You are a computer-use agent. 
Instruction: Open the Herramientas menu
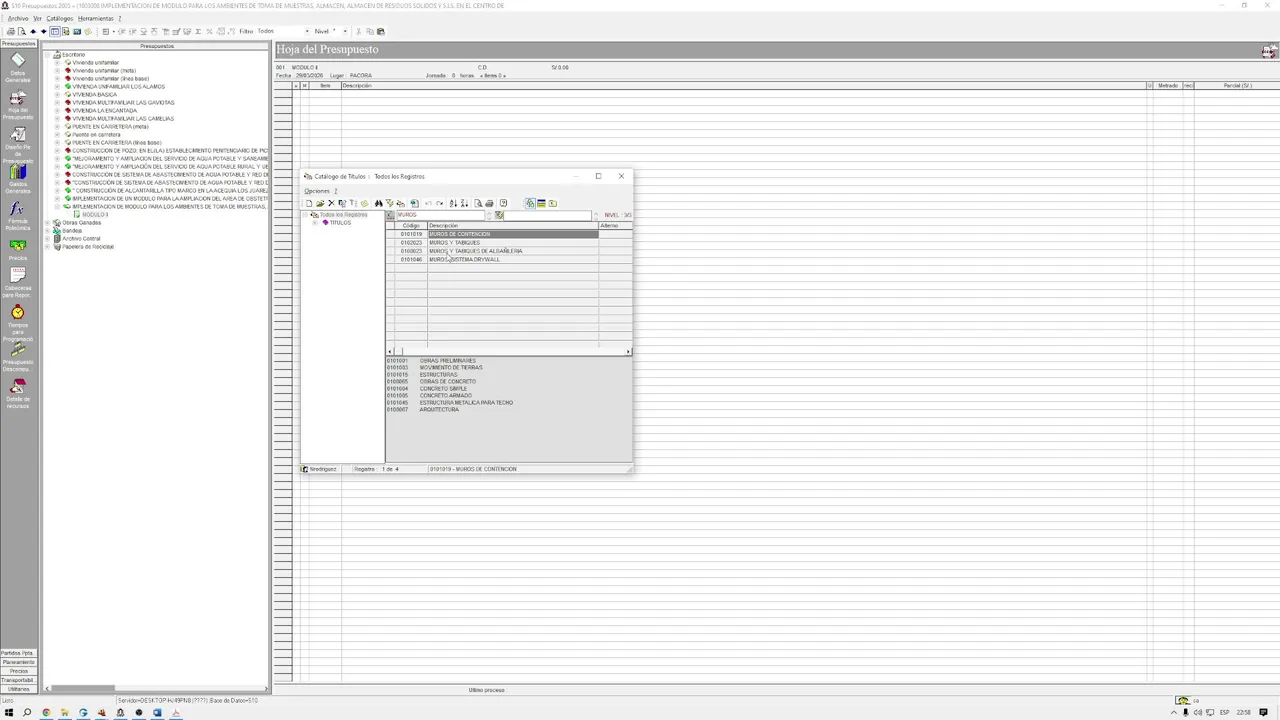pos(96,18)
